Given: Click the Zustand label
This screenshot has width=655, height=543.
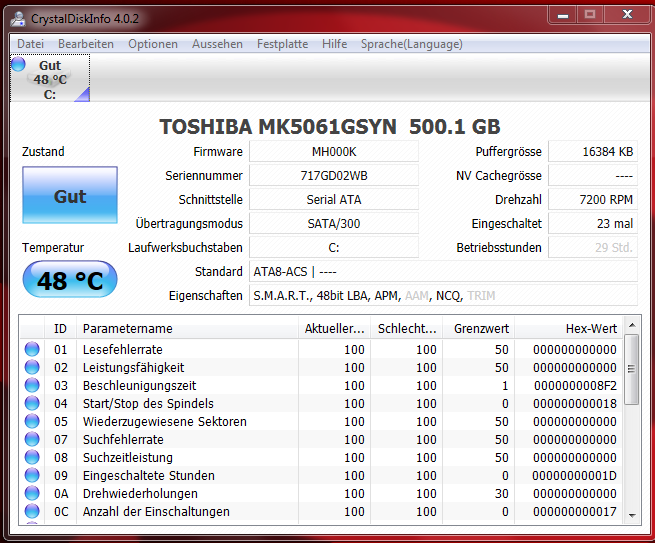Looking at the screenshot, I should point(43,151).
